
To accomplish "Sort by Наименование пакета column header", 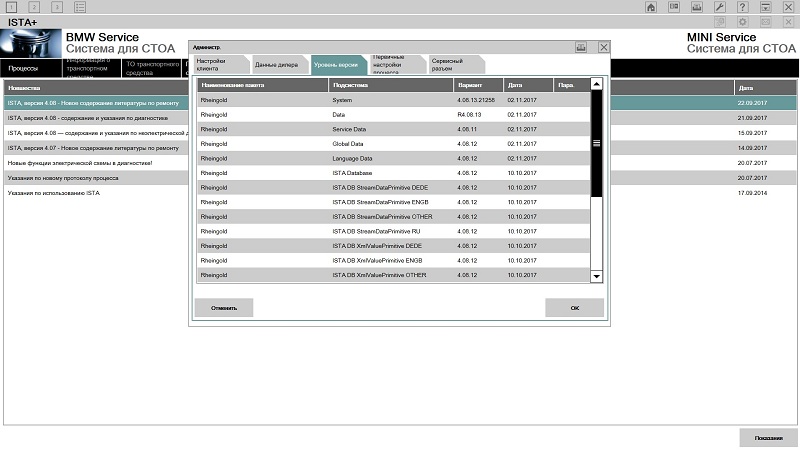I will pyautogui.click(x=263, y=85).
